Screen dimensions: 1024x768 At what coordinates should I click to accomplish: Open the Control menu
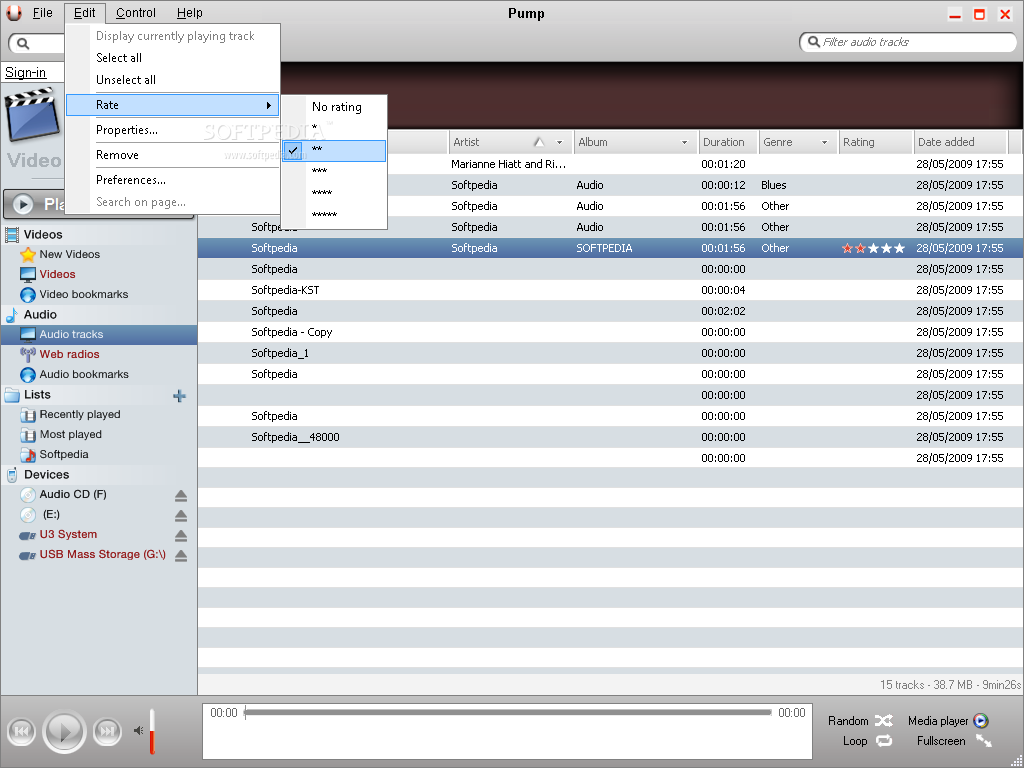point(136,12)
